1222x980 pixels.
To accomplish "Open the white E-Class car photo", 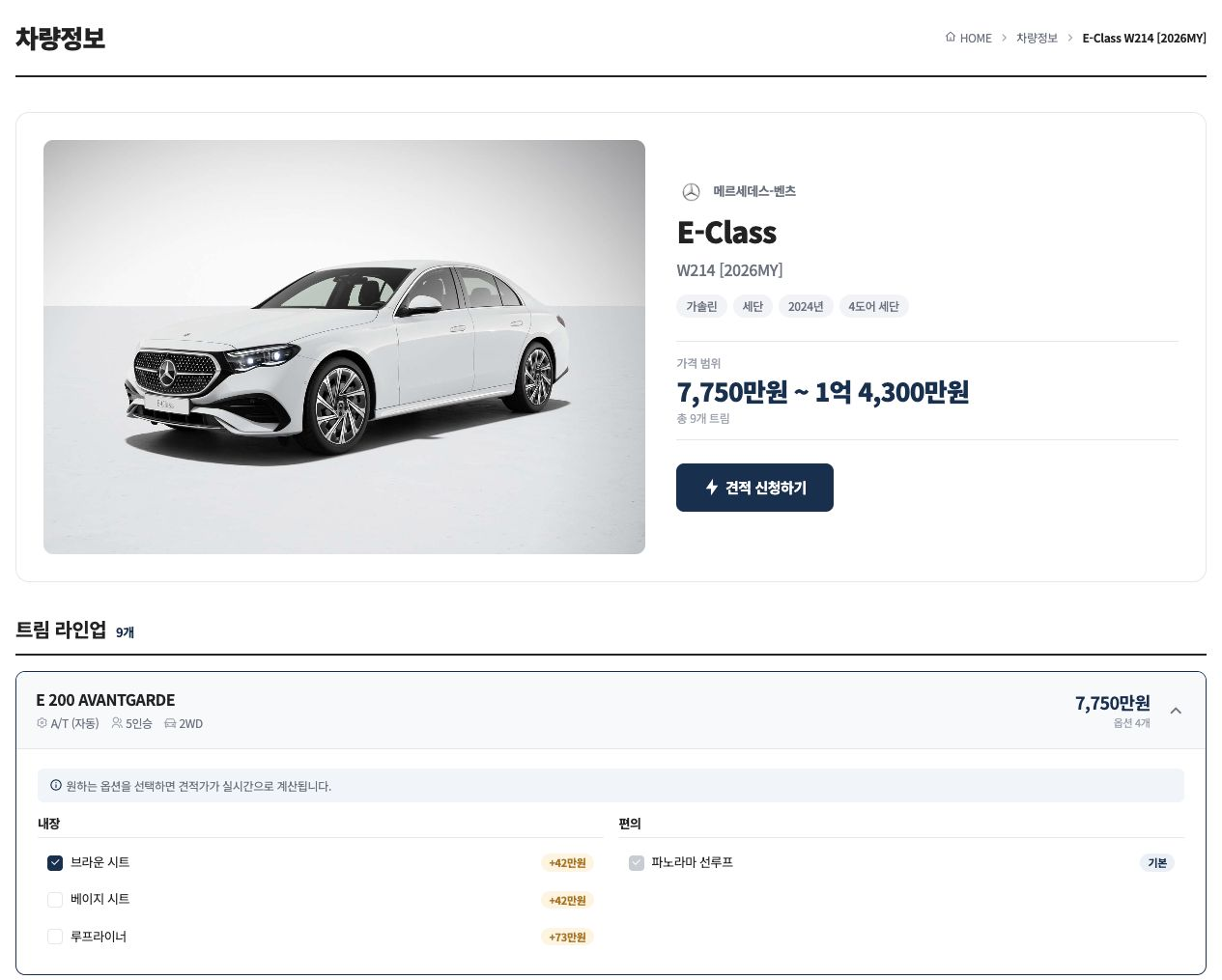I will coord(344,347).
